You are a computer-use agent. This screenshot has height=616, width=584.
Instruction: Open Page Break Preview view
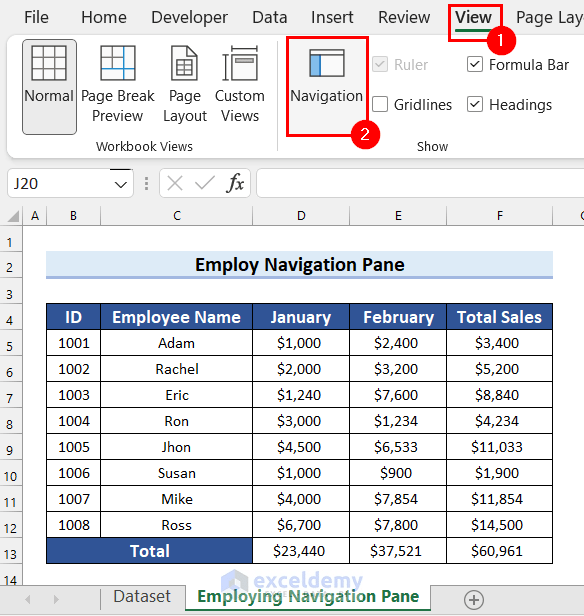click(x=117, y=85)
